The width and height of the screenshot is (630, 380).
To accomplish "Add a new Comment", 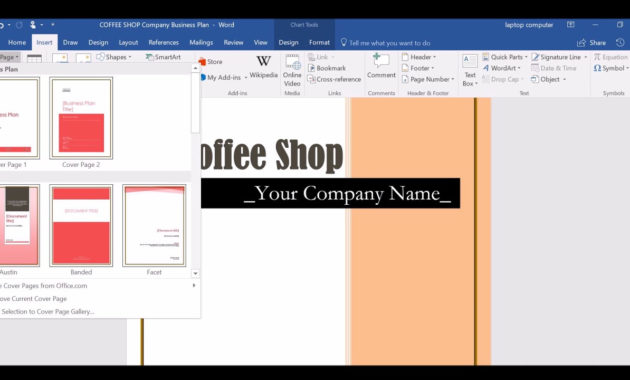I will pos(381,66).
